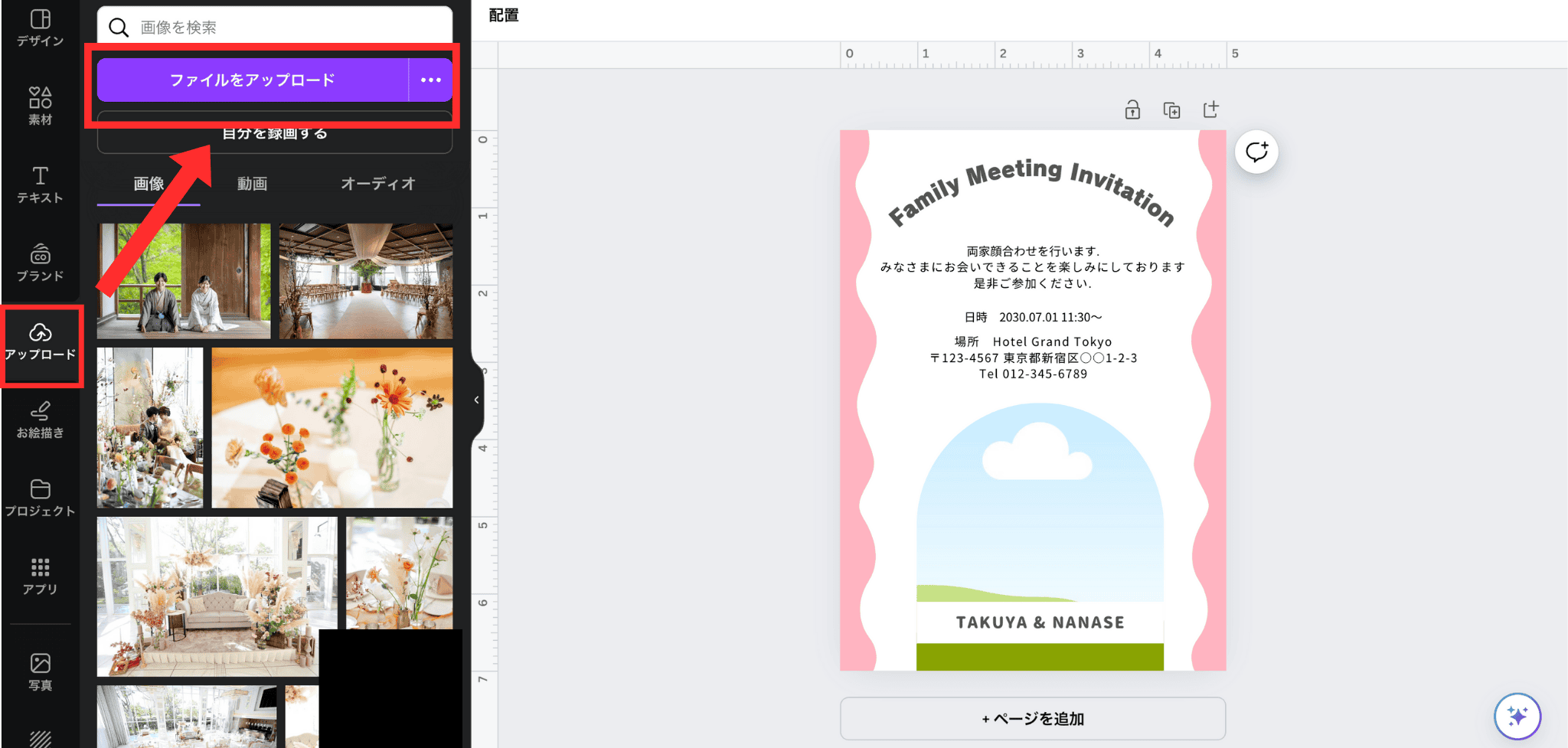Open the 素材 elements panel

point(40,106)
